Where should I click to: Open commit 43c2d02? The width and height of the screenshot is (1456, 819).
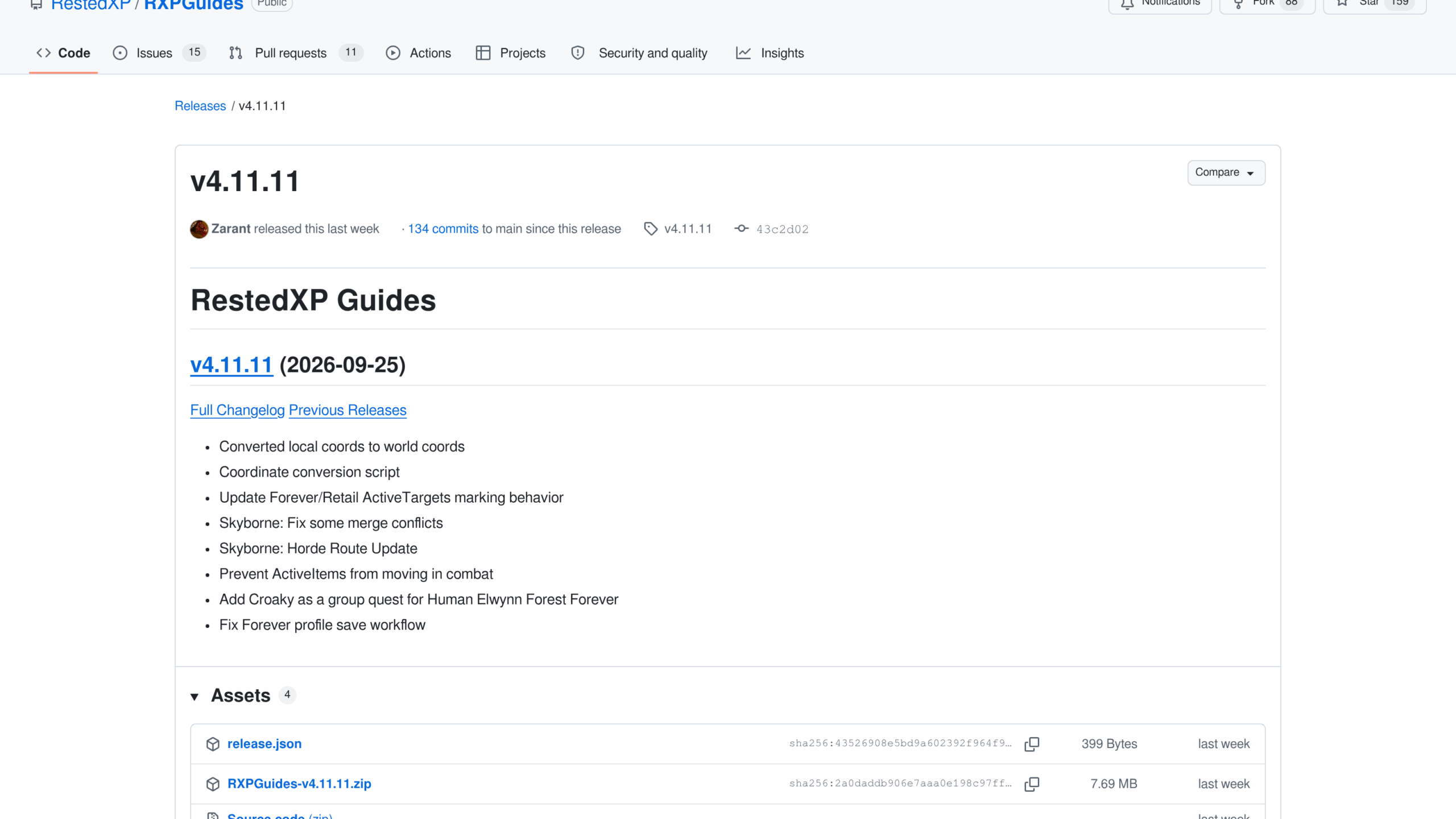pyautogui.click(x=782, y=229)
